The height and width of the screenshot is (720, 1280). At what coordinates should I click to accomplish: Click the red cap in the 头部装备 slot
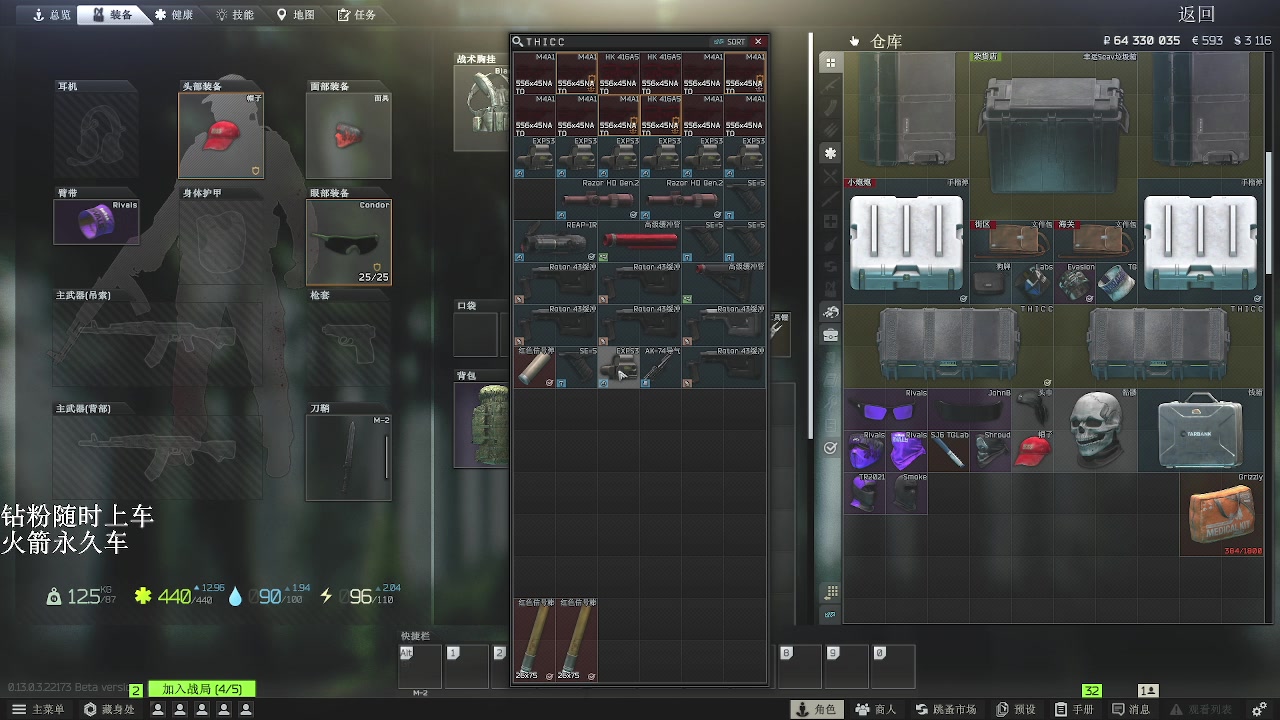coord(221,136)
